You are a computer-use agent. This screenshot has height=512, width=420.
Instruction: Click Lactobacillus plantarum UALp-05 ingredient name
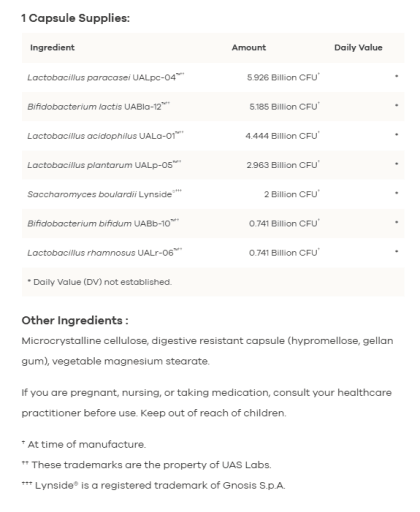104,165
